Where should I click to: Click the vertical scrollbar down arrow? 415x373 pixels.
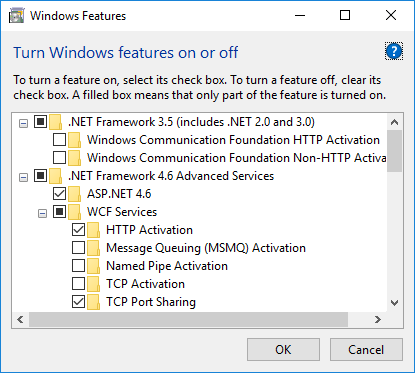395,303
